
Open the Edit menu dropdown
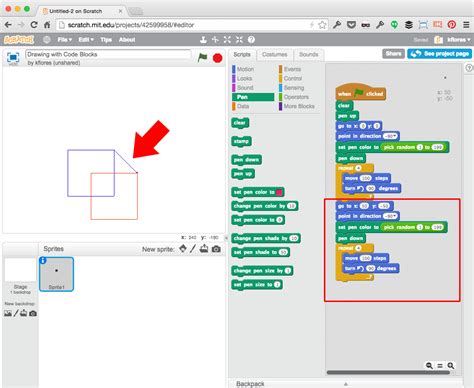[x=86, y=40]
